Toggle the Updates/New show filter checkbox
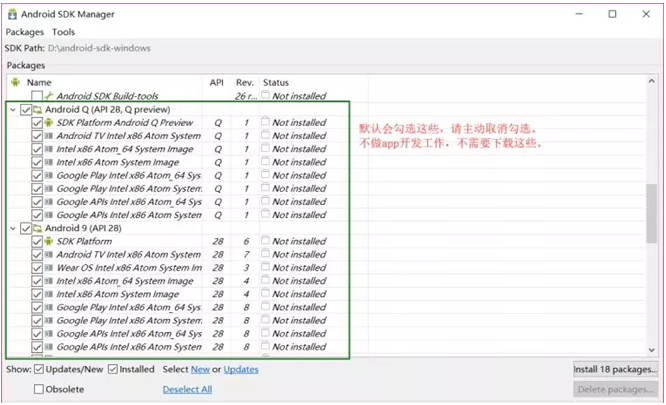This screenshot has width=666, height=405. tap(39, 369)
